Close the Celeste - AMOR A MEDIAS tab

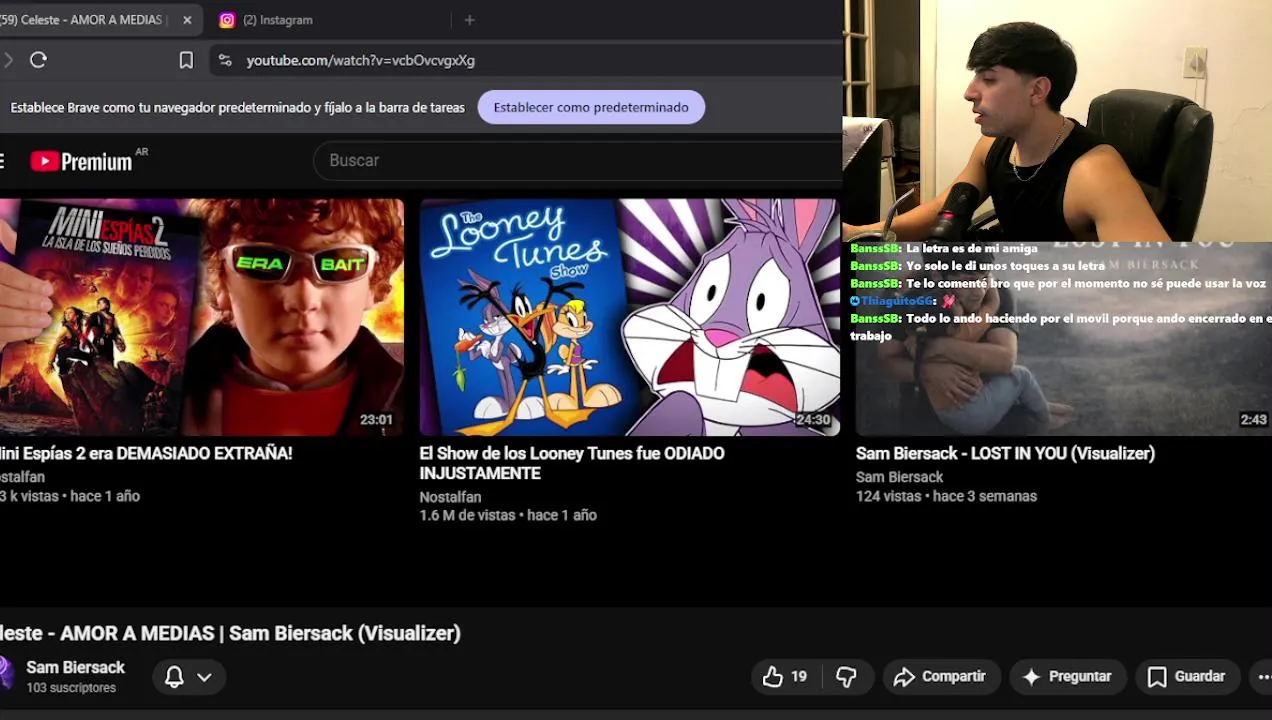(x=187, y=20)
